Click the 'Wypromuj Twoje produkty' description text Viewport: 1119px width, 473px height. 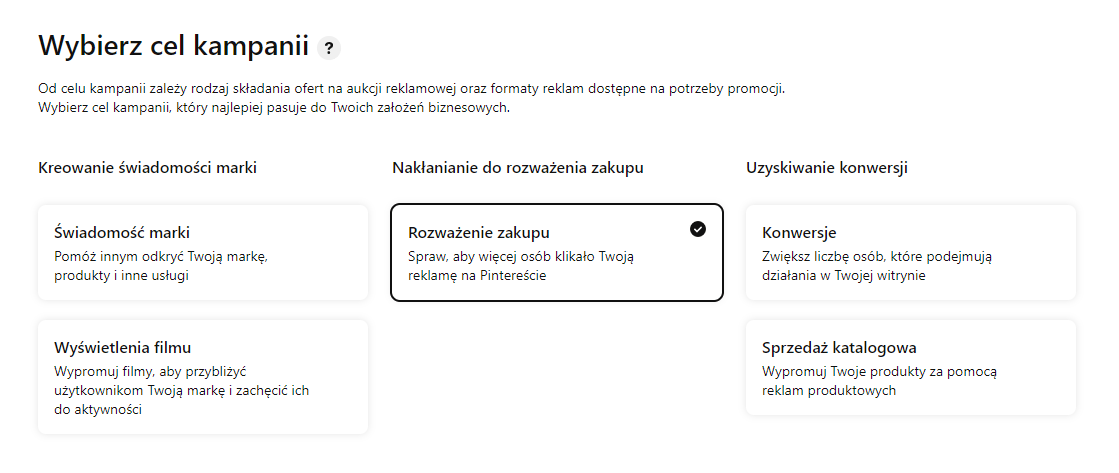click(879, 372)
